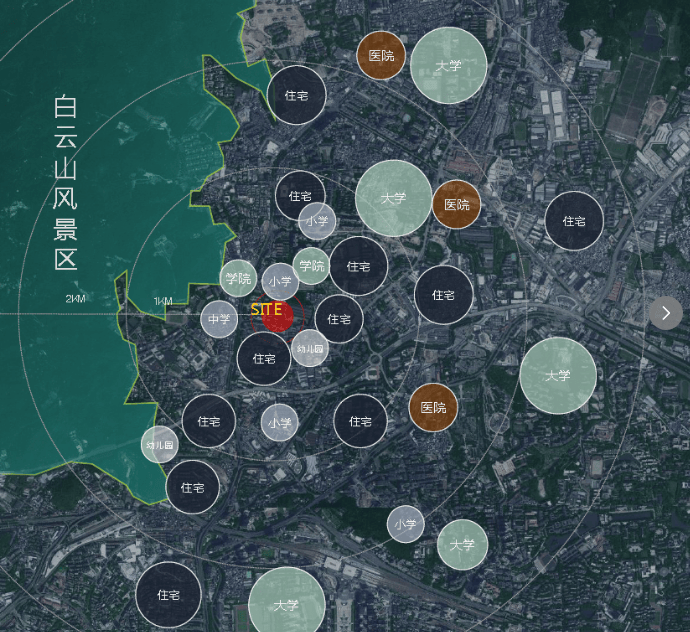Select the 大学 circle cut off at the bottom edge

(x=286, y=603)
